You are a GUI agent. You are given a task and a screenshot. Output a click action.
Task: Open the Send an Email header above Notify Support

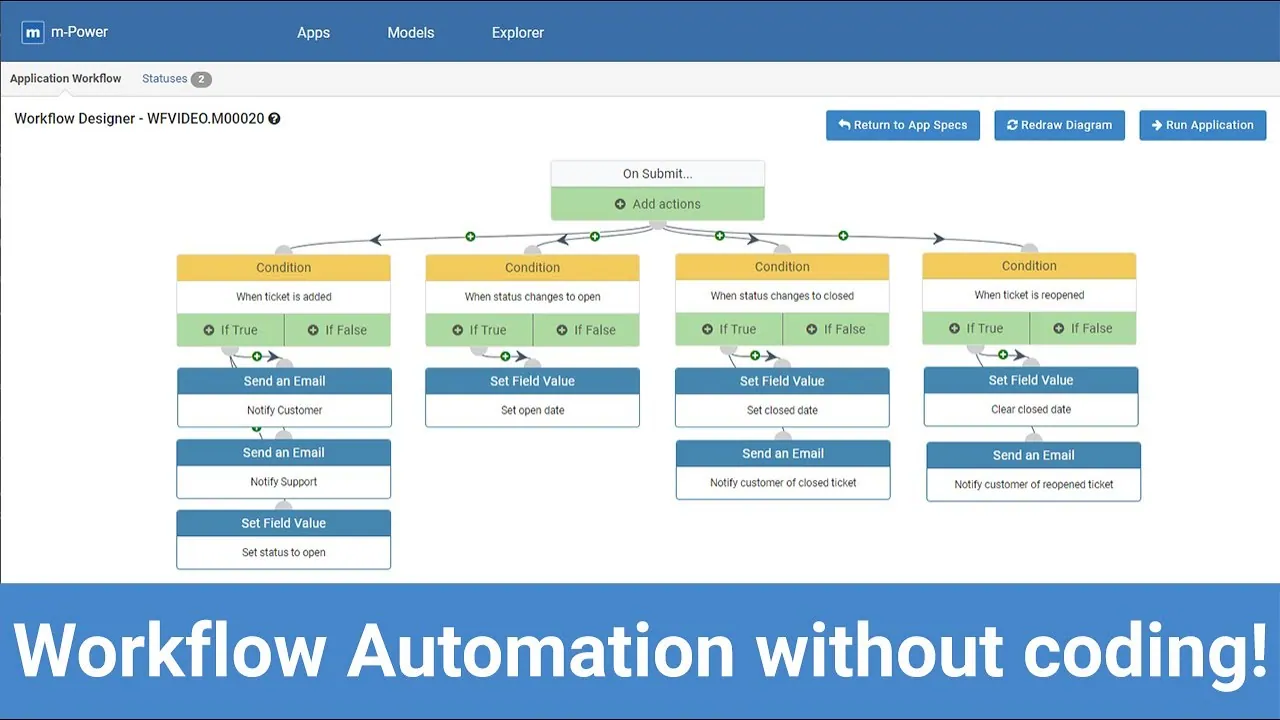click(x=284, y=453)
